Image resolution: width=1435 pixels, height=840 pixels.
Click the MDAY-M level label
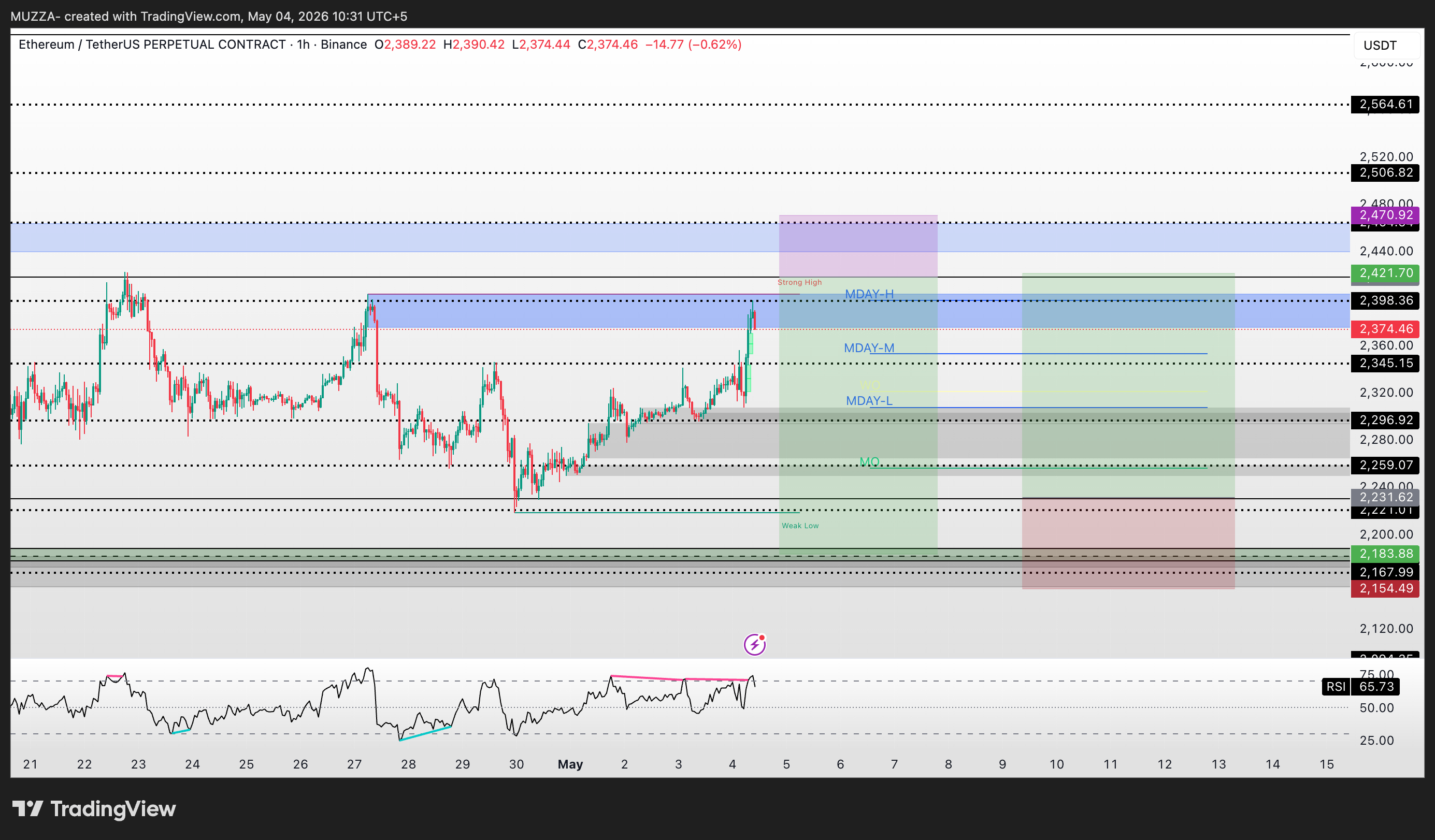coord(869,347)
